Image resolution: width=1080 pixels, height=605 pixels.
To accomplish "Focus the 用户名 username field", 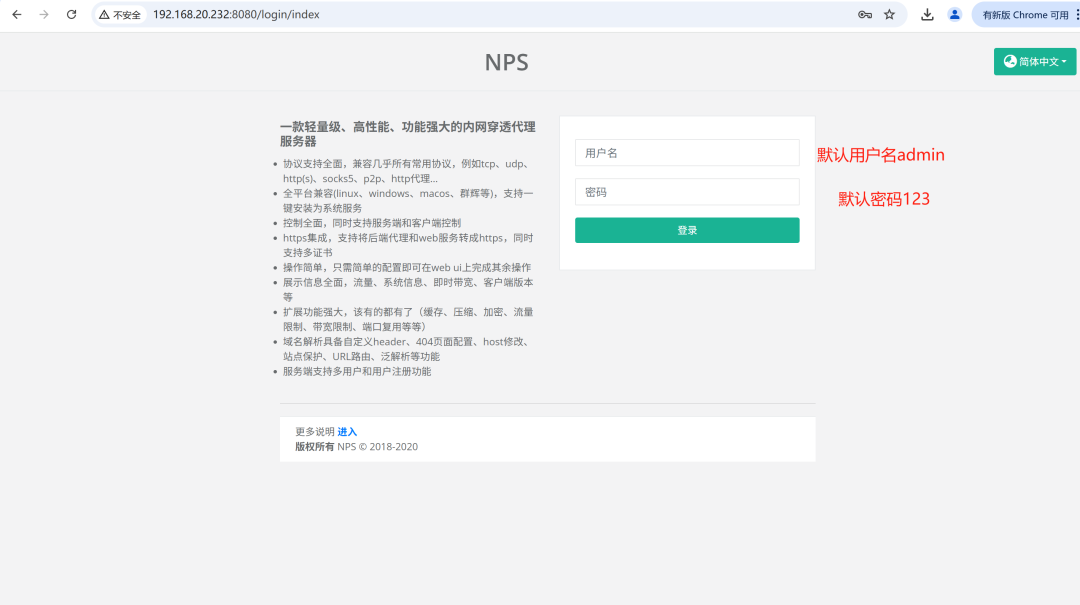I will coord(687,153).
